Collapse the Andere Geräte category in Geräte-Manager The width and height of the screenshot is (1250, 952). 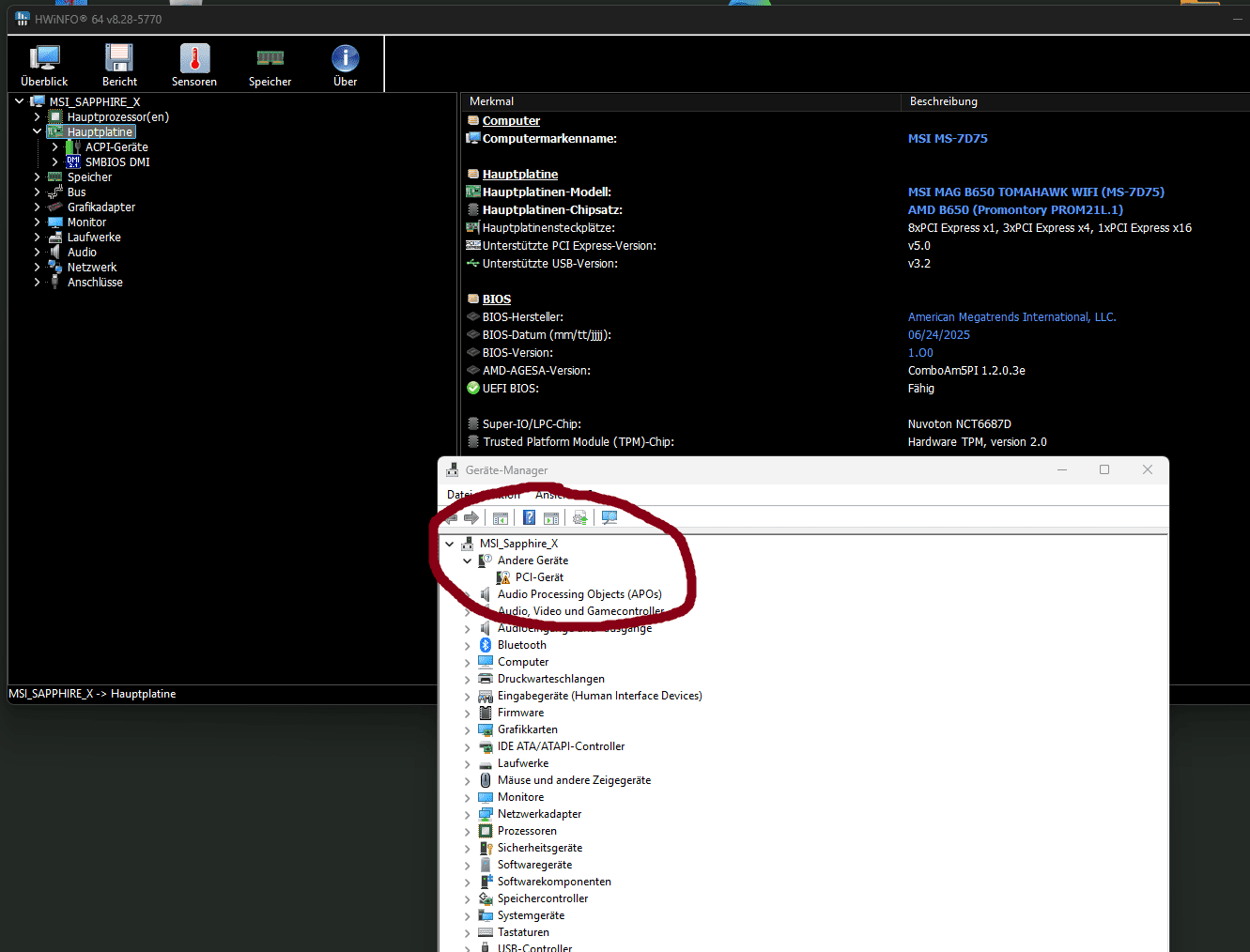(467, 560)
